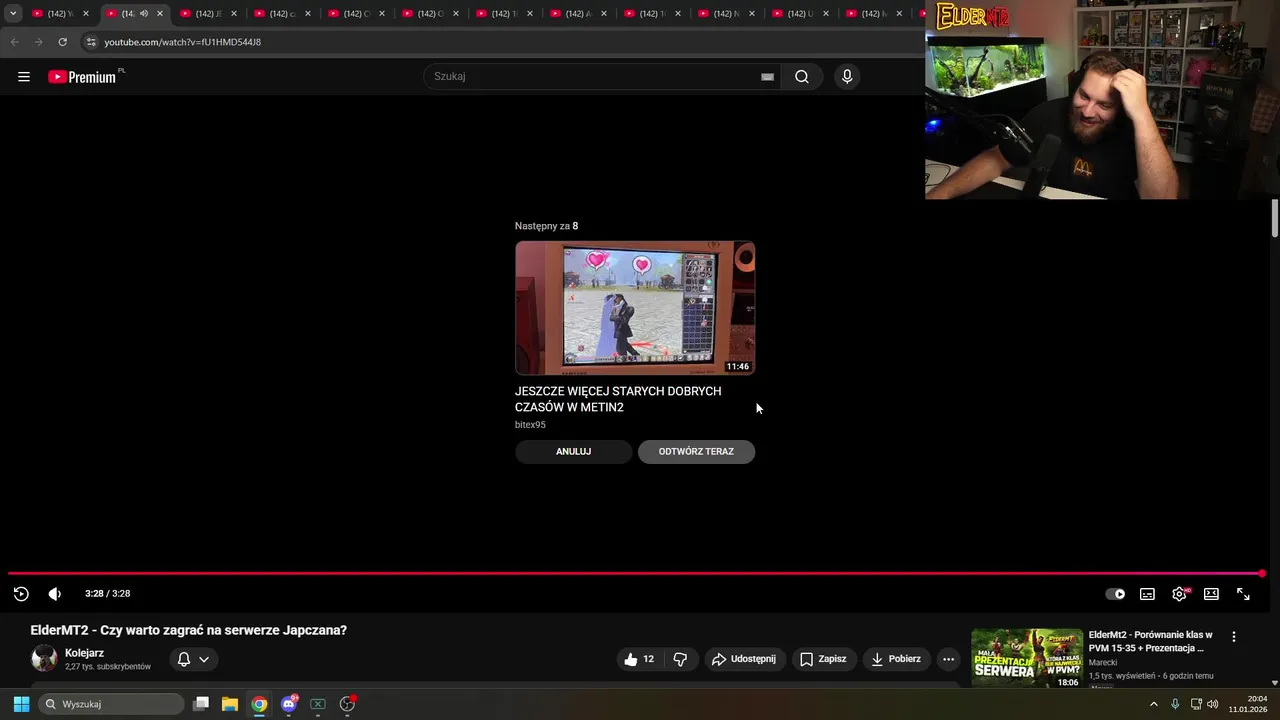
Task: Open title JESZCZE WIĘCEJ STARYCH DOBRYCH CZASÓW
Action: (618, 399)
